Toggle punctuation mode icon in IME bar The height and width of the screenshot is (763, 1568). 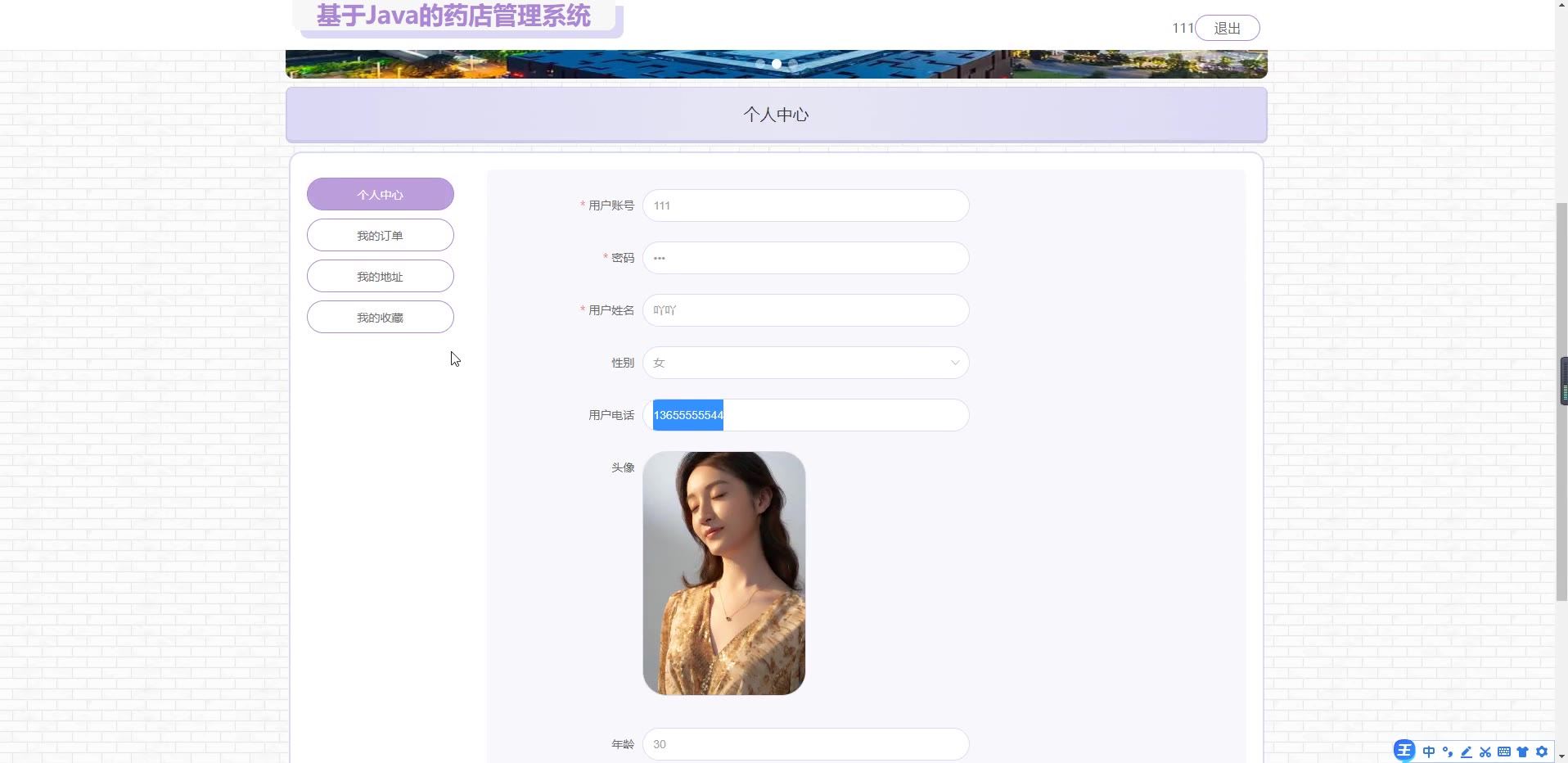pyautogui.click(x=1448, y=752)
